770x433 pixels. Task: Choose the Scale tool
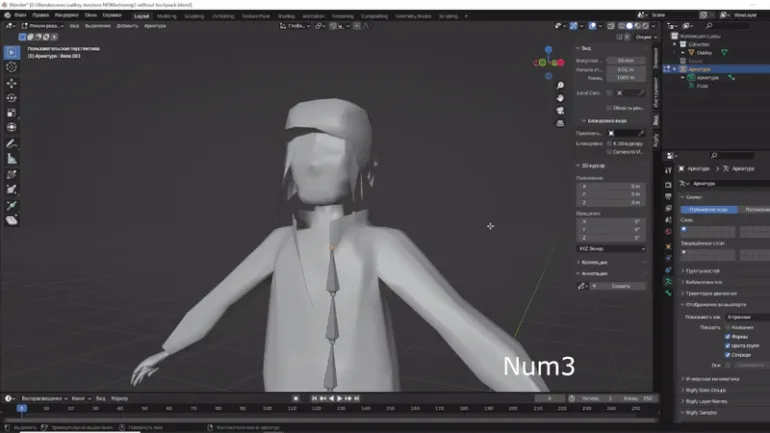[12, 112]
